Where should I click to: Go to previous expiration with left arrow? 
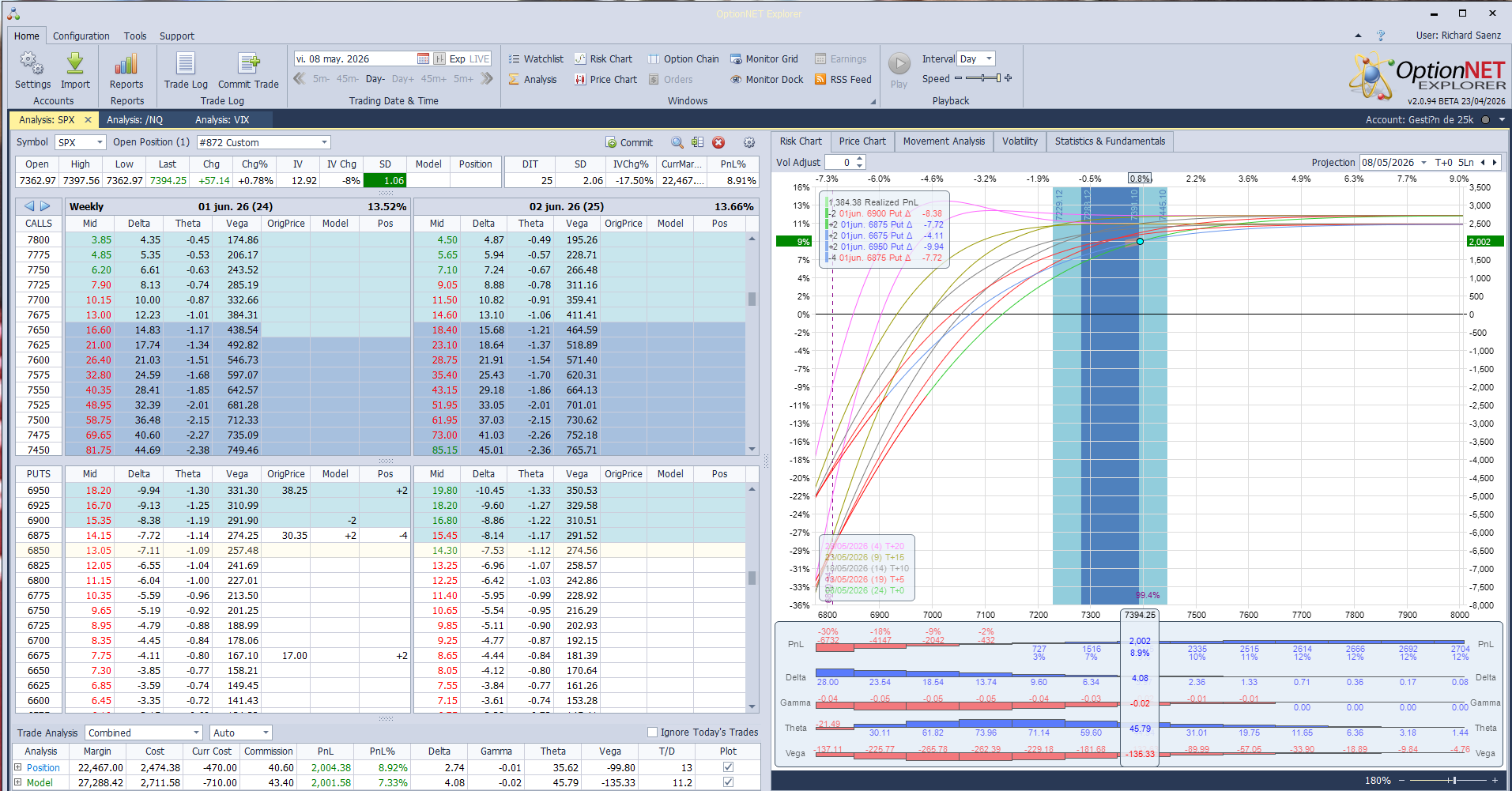(29, 206)
